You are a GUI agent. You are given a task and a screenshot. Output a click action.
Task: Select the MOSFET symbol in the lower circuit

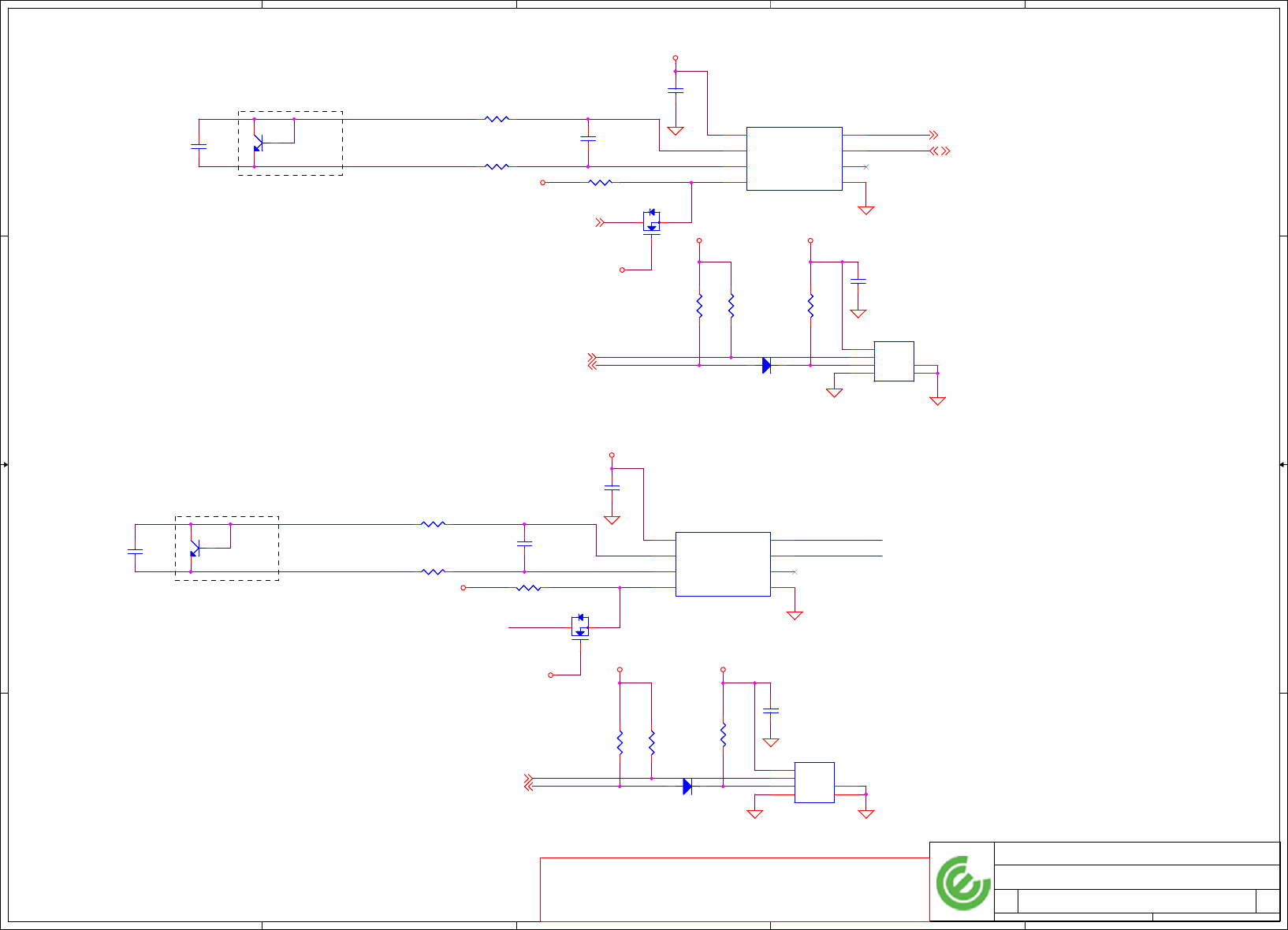pos(580,627)
